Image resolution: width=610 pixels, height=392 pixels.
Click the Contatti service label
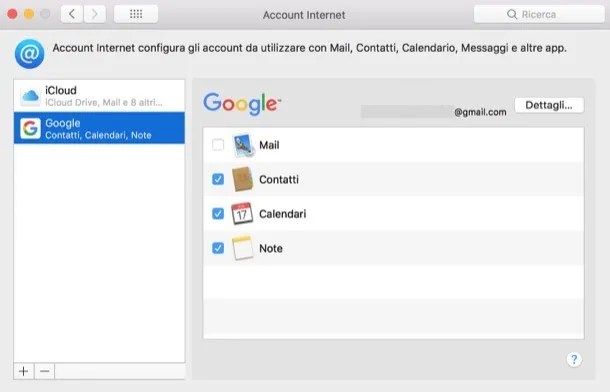click(279, 179)
